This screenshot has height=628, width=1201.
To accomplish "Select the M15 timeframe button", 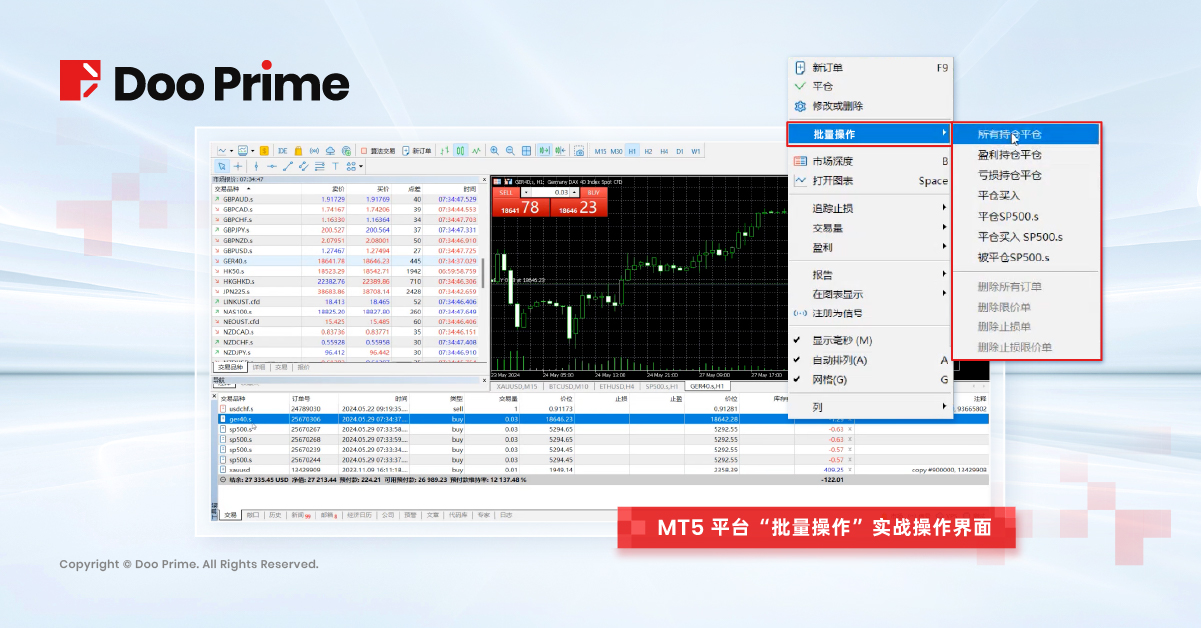I will tap(600, 151).
